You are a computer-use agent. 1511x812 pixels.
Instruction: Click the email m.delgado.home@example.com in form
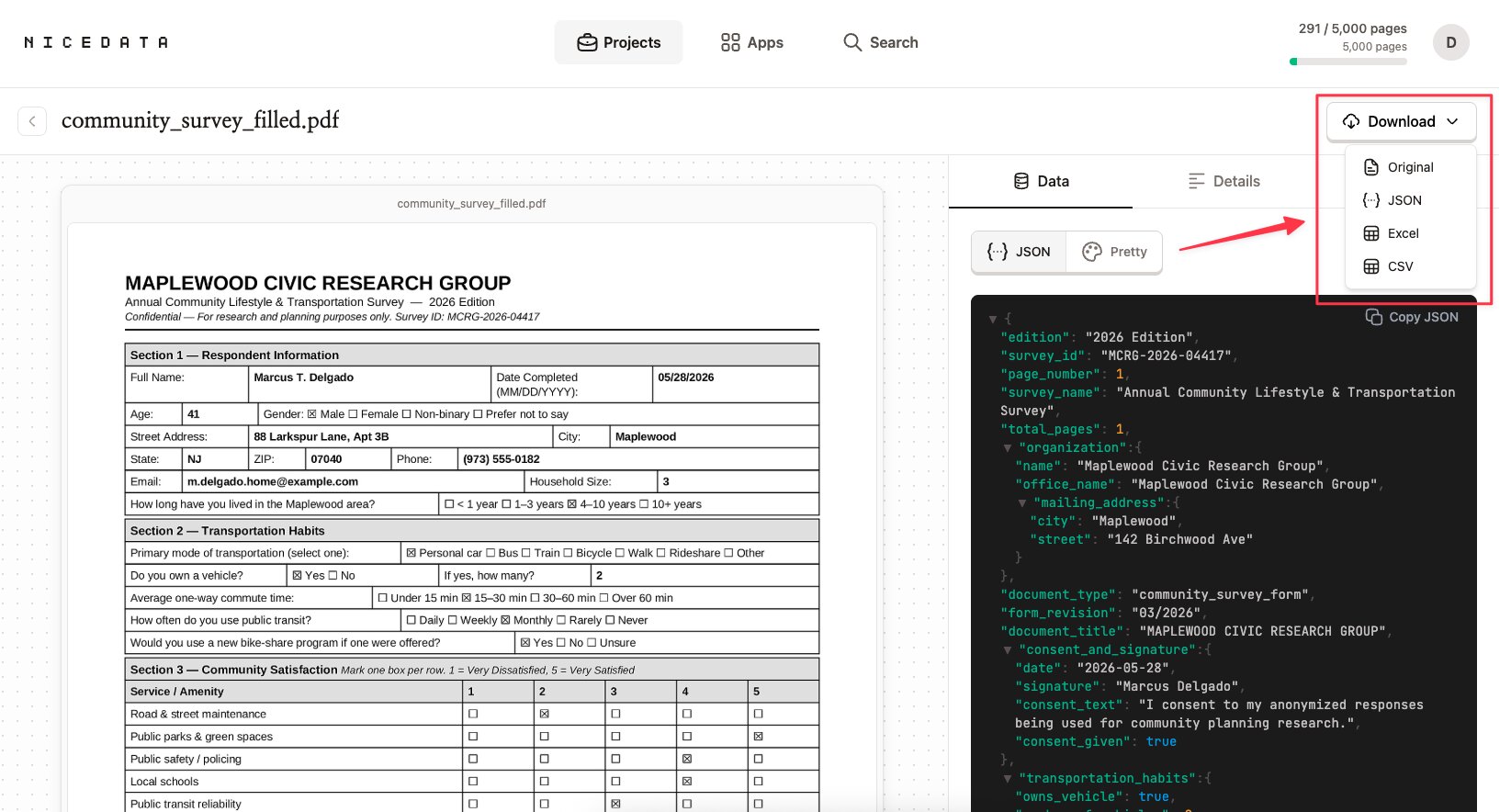[273, 481]
